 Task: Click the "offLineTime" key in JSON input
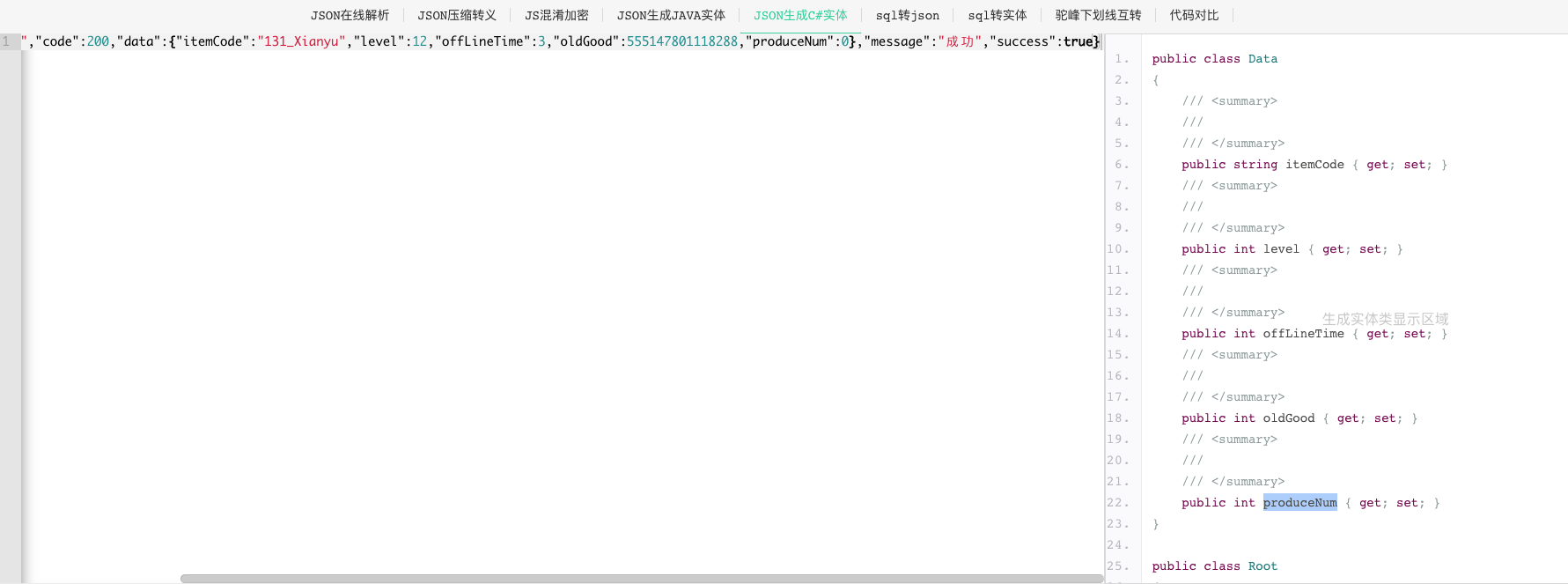pyautogui.click(x=482, y=41)
